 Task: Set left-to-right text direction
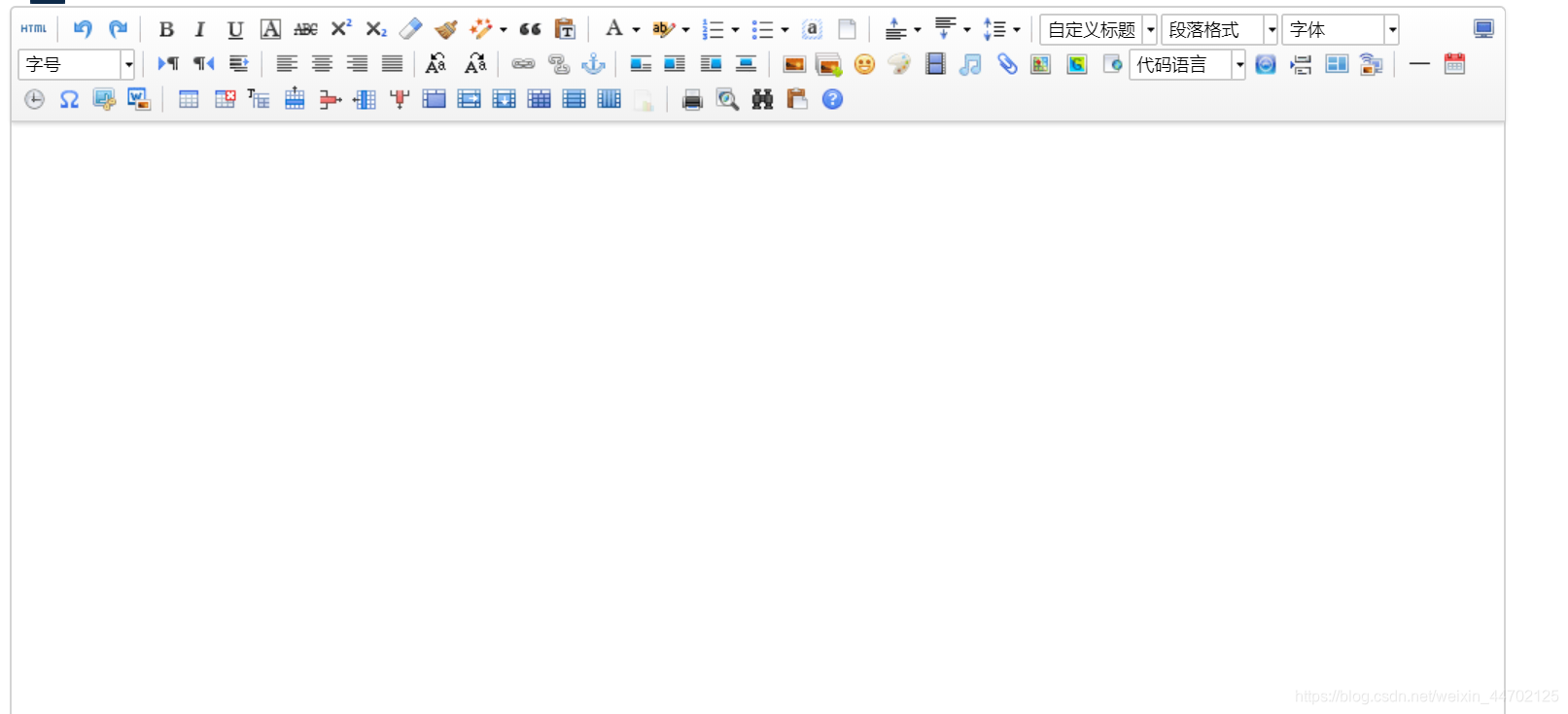click(x=168, y=64)
